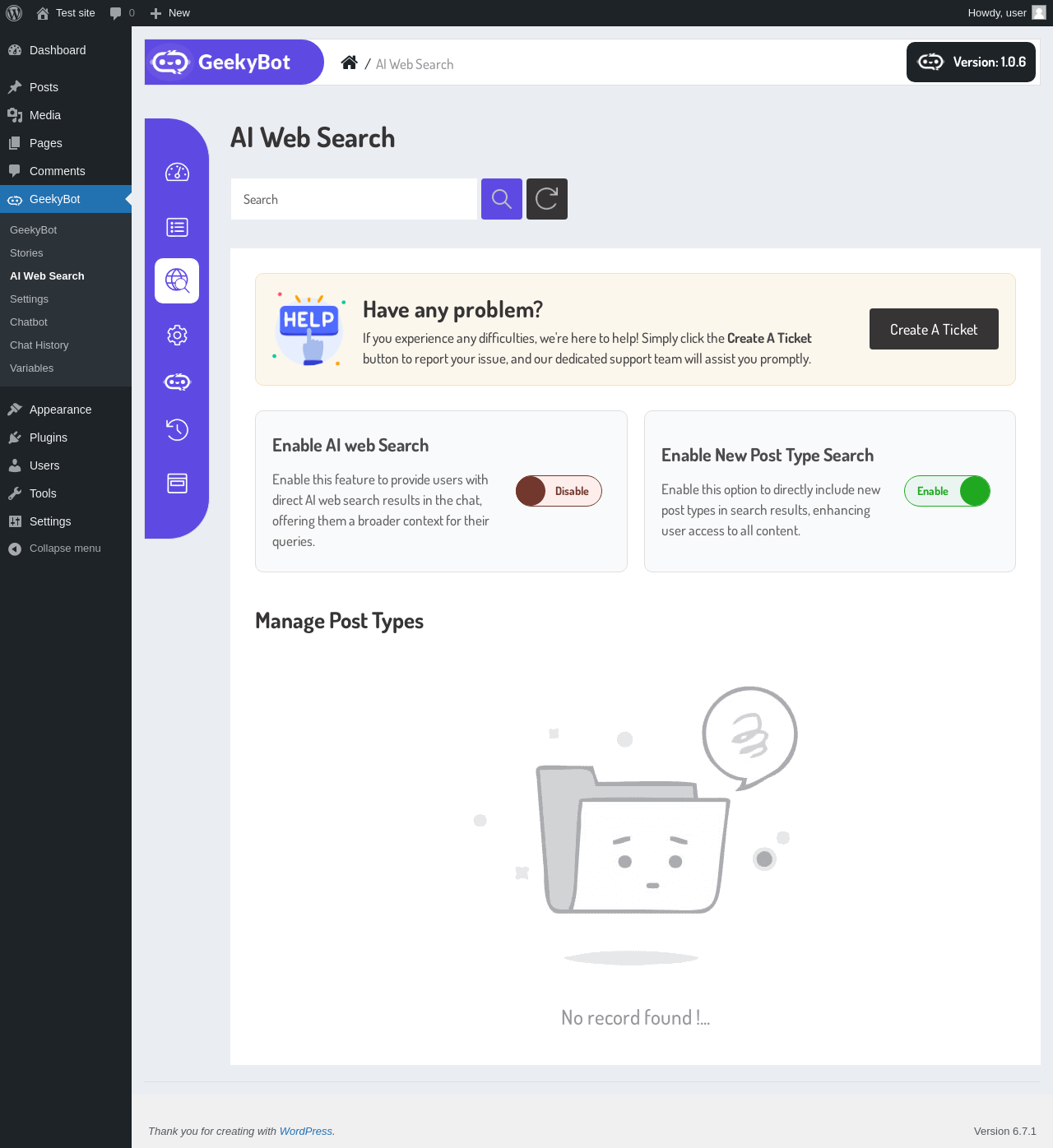Open the Comments menu in sidebar
The height and width of the screenshot is (1148, 1053).
point(66,171)
